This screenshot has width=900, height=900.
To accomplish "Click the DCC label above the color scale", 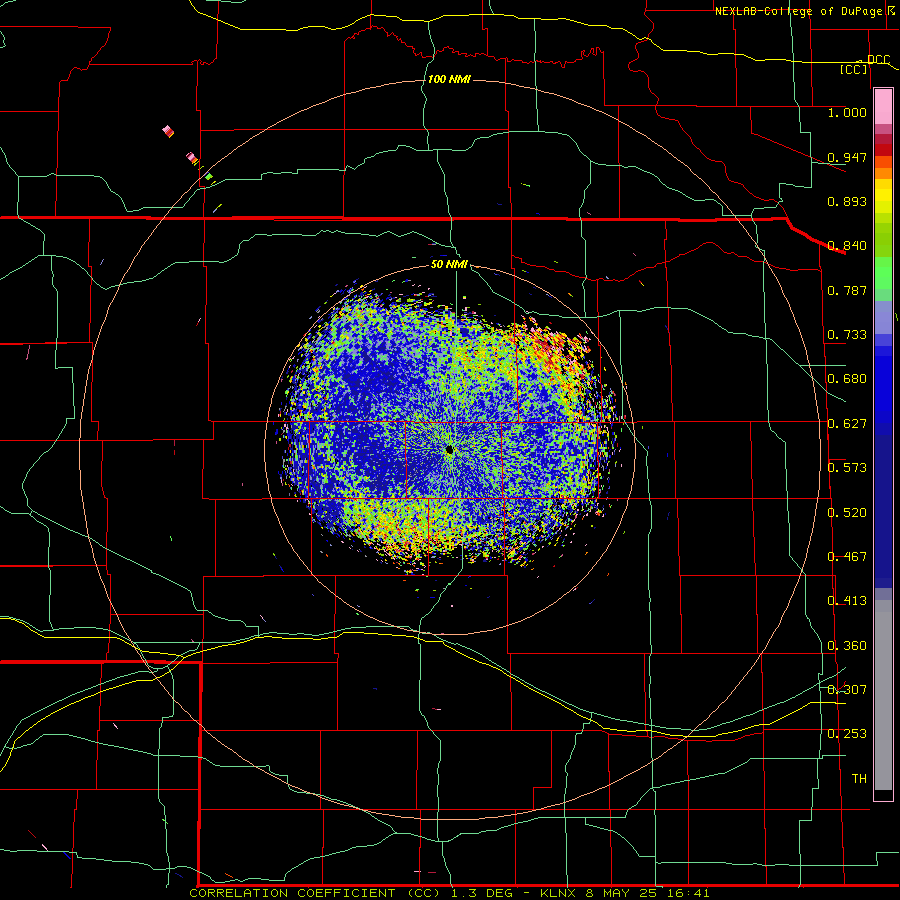I will click(878, 60).
